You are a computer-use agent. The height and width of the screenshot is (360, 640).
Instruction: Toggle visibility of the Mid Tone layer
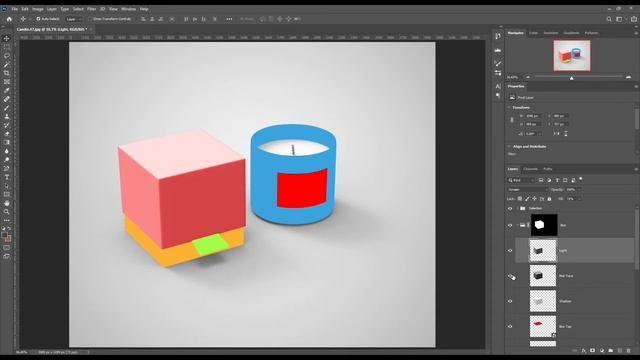(510, 276)
